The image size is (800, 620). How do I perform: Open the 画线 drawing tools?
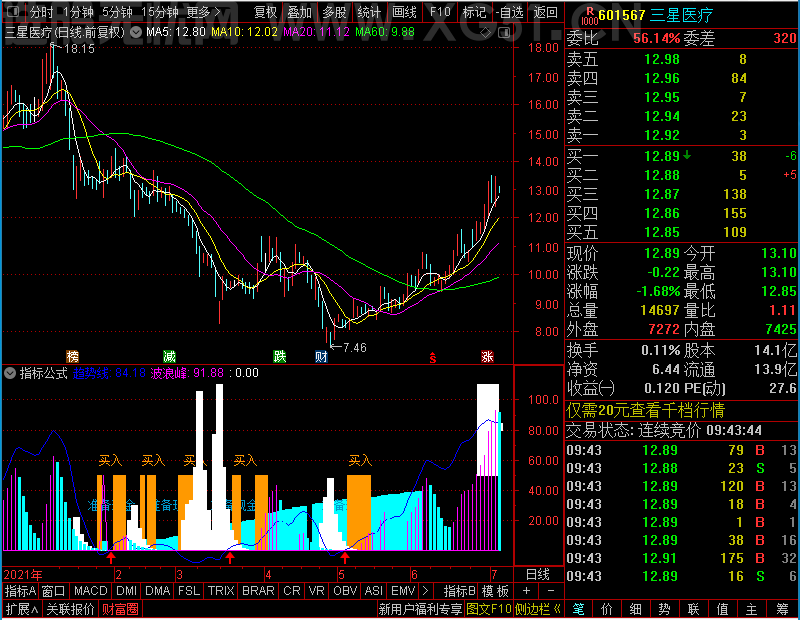pos(404,12)
